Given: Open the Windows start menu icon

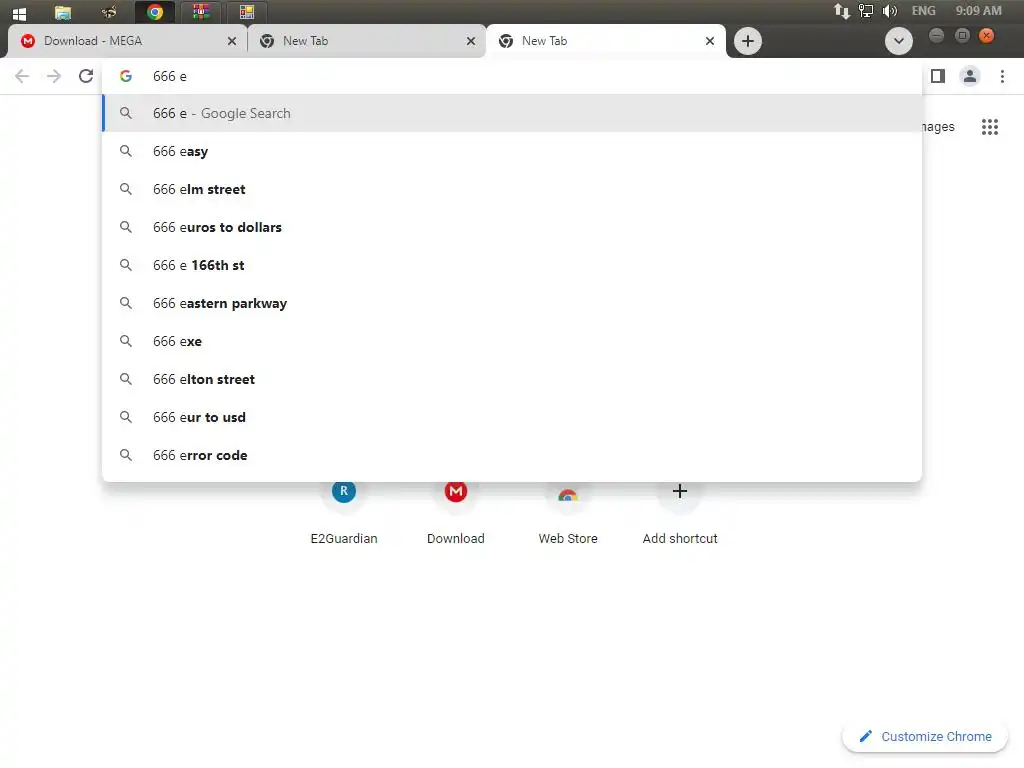Looking at the screenshot, I should (x=19, y=12).
